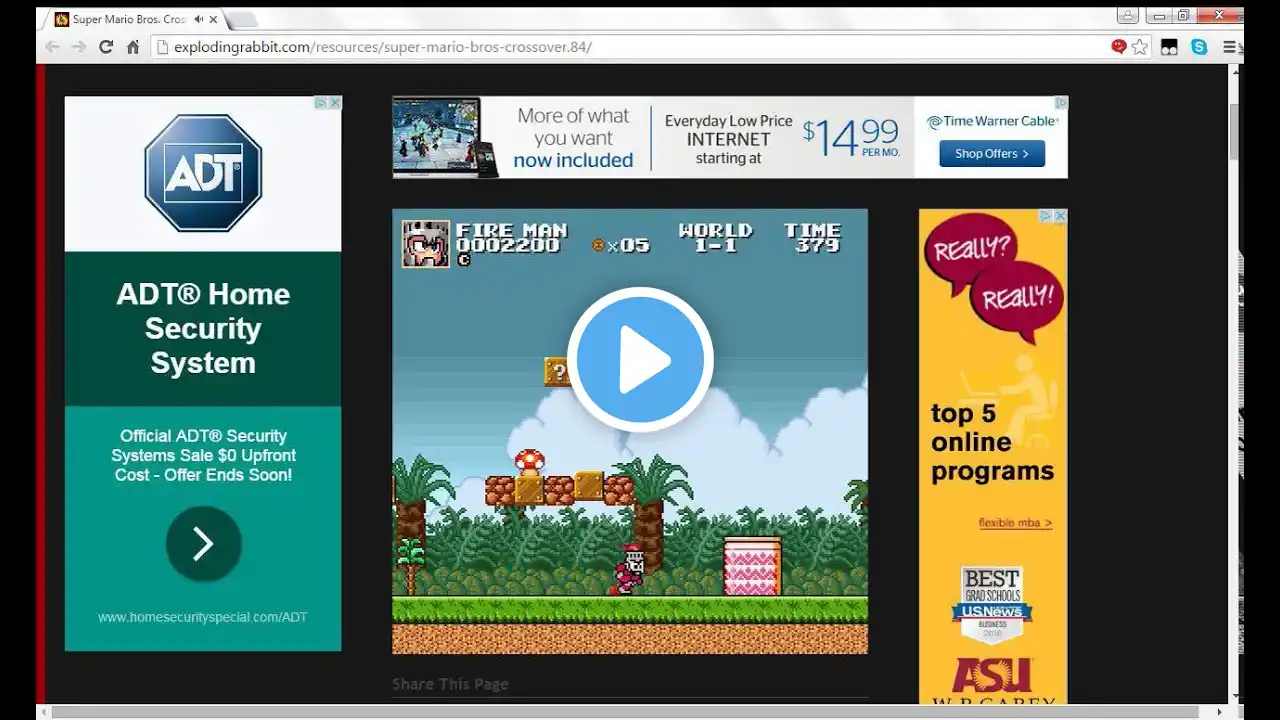Open a new browser tab
Screen dimensions: 1280x720
coord(243,19)
